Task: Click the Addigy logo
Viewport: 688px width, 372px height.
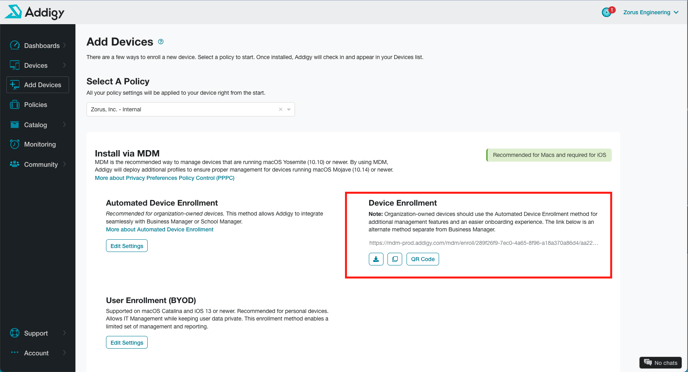Action: [35, 12]
